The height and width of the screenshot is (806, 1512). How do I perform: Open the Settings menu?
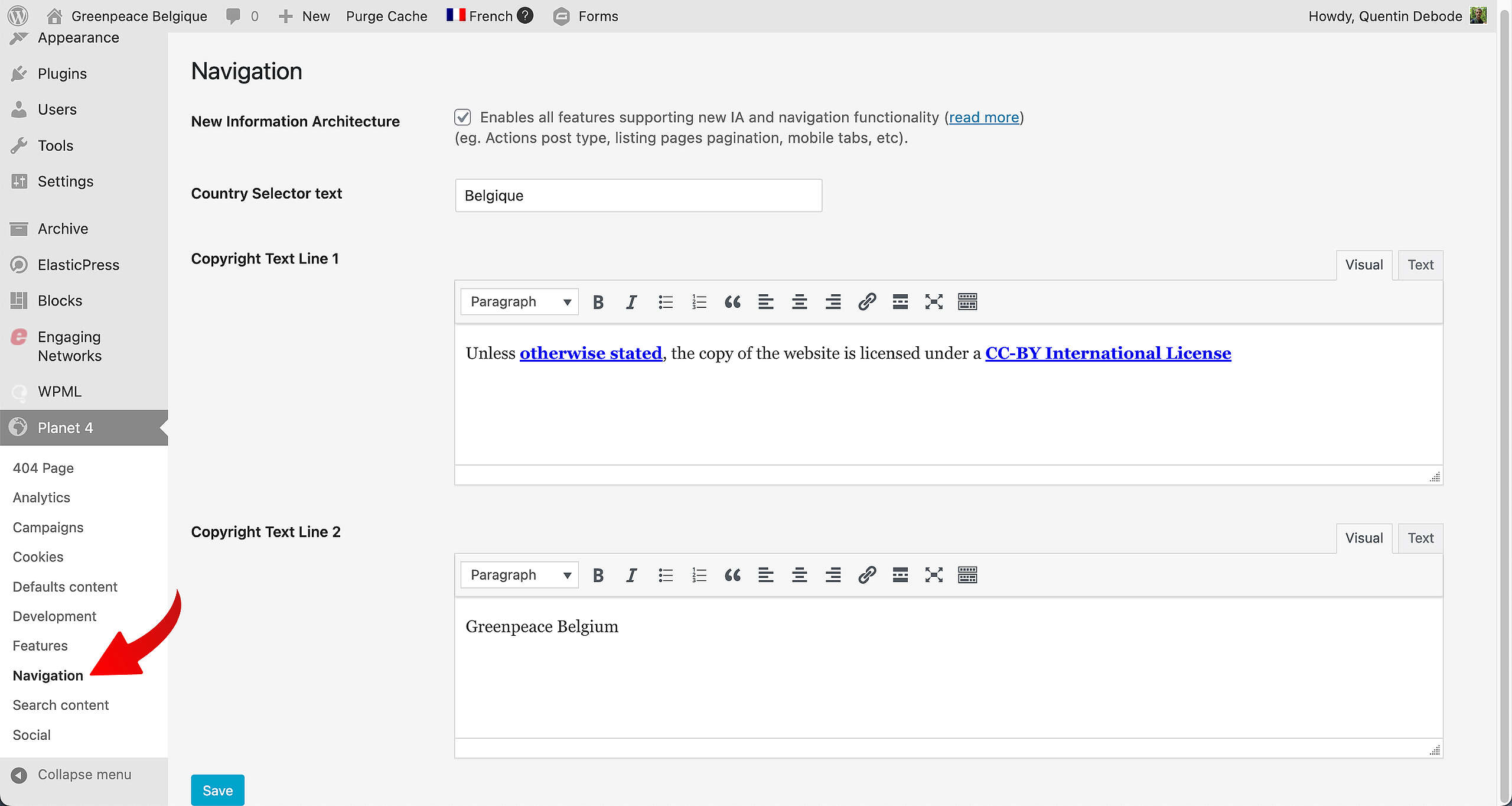(x=66, y=181)
